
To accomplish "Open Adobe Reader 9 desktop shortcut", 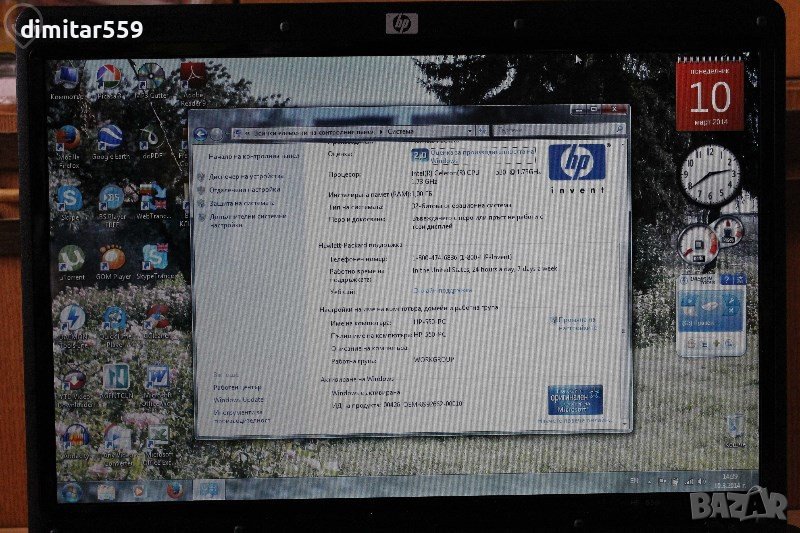I will pos(192,77).
